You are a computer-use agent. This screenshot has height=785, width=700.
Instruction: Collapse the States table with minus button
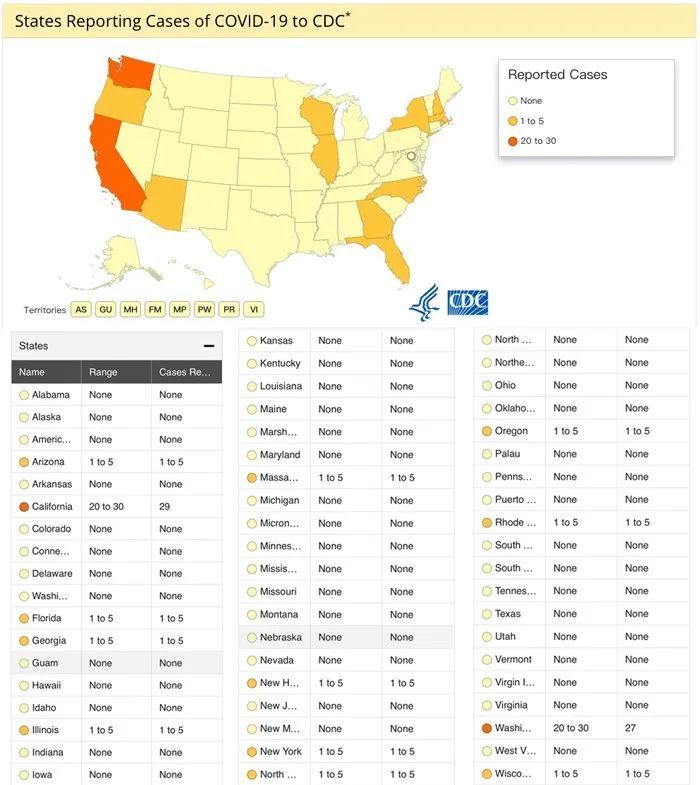(x=209, y=346)
